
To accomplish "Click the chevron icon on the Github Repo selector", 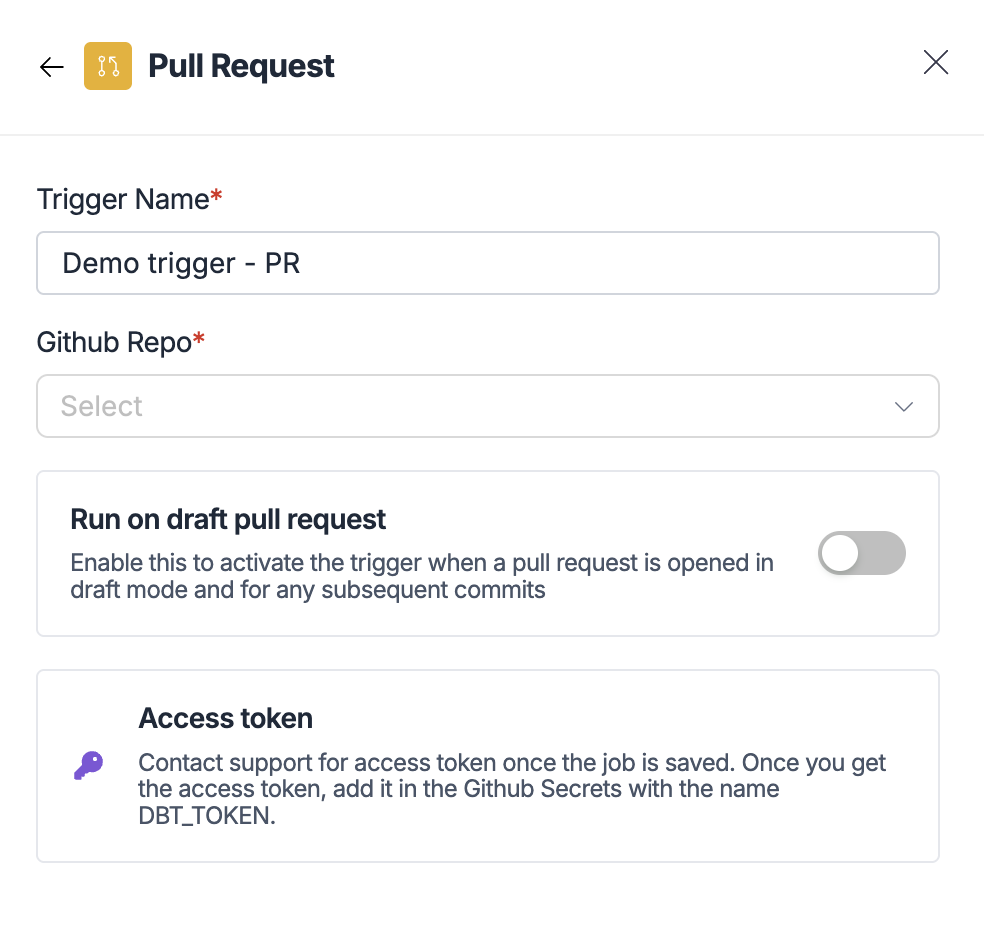I will 903,407.
